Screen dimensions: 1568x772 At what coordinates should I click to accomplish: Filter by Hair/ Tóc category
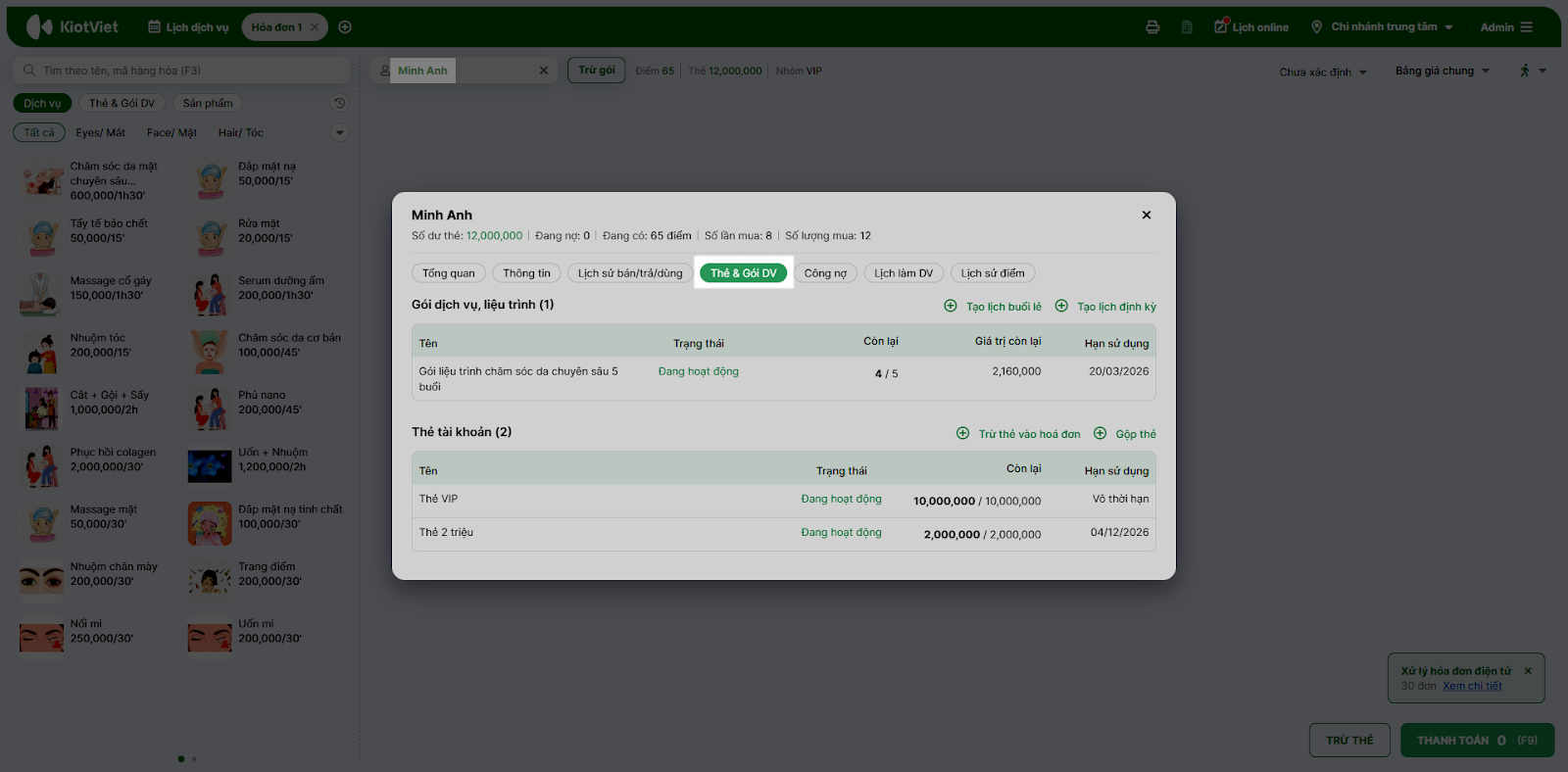click(x=241, y=132)
